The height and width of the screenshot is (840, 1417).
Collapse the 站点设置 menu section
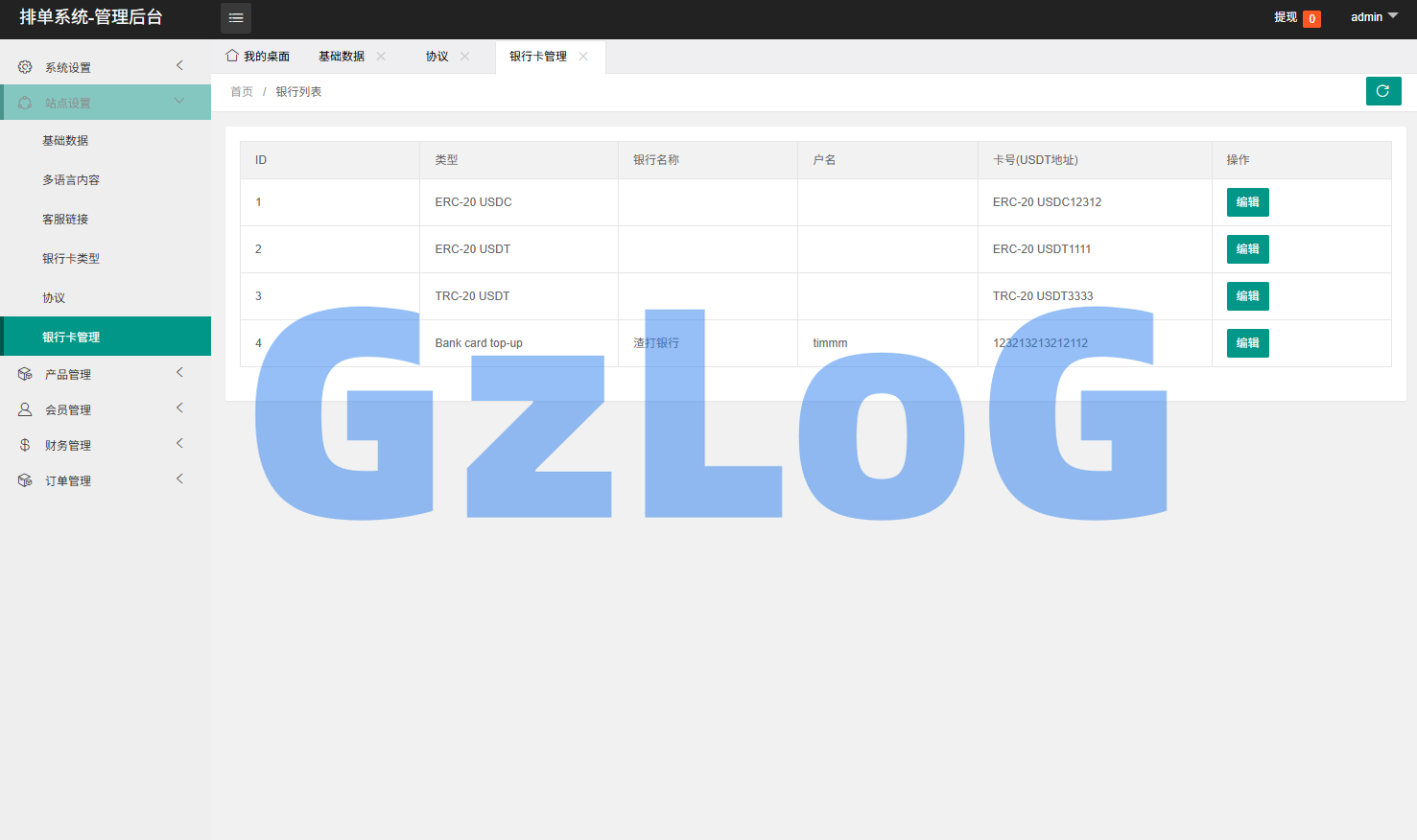click(x=179, y=102)
